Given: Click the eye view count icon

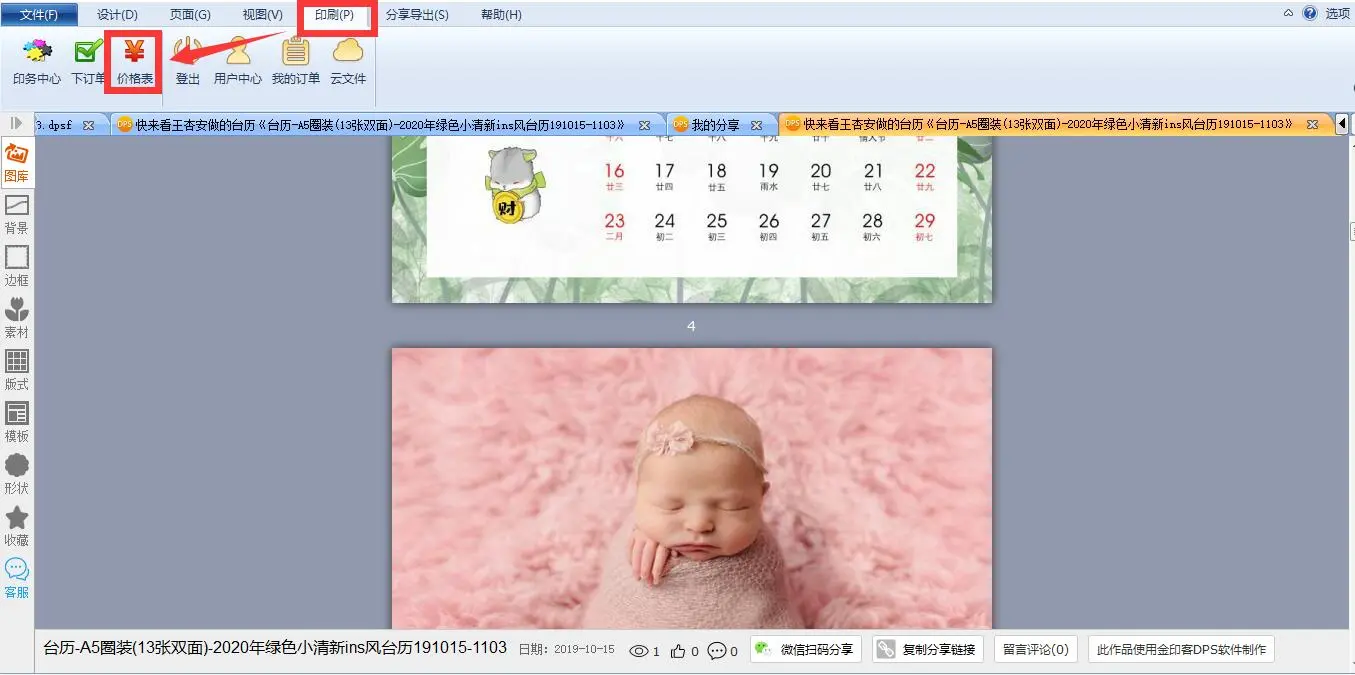Looking at the screenshot, I should coord(638,651).
